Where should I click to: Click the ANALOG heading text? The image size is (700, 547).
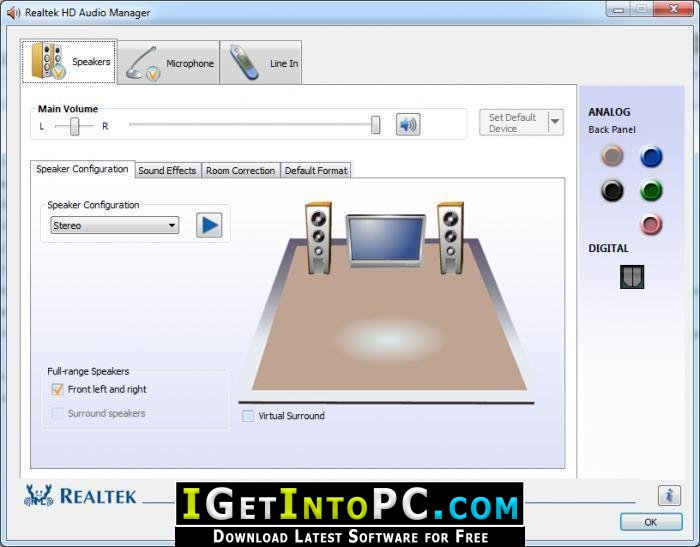(x=609, y=112)
